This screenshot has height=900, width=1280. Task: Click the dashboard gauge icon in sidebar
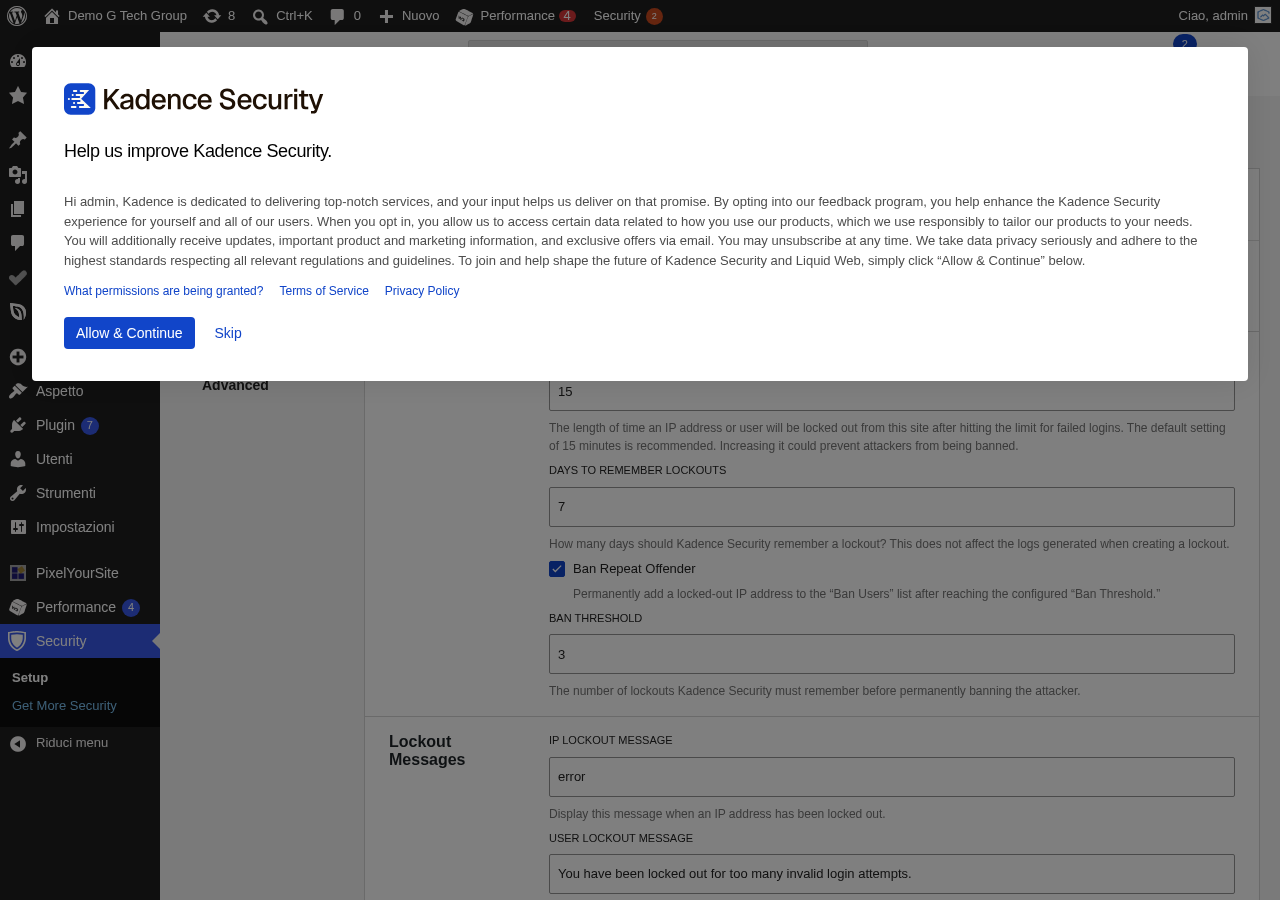17,60
